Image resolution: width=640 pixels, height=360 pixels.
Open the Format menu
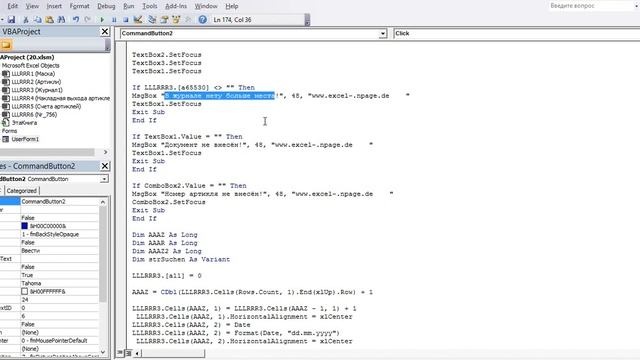[79, 6]
